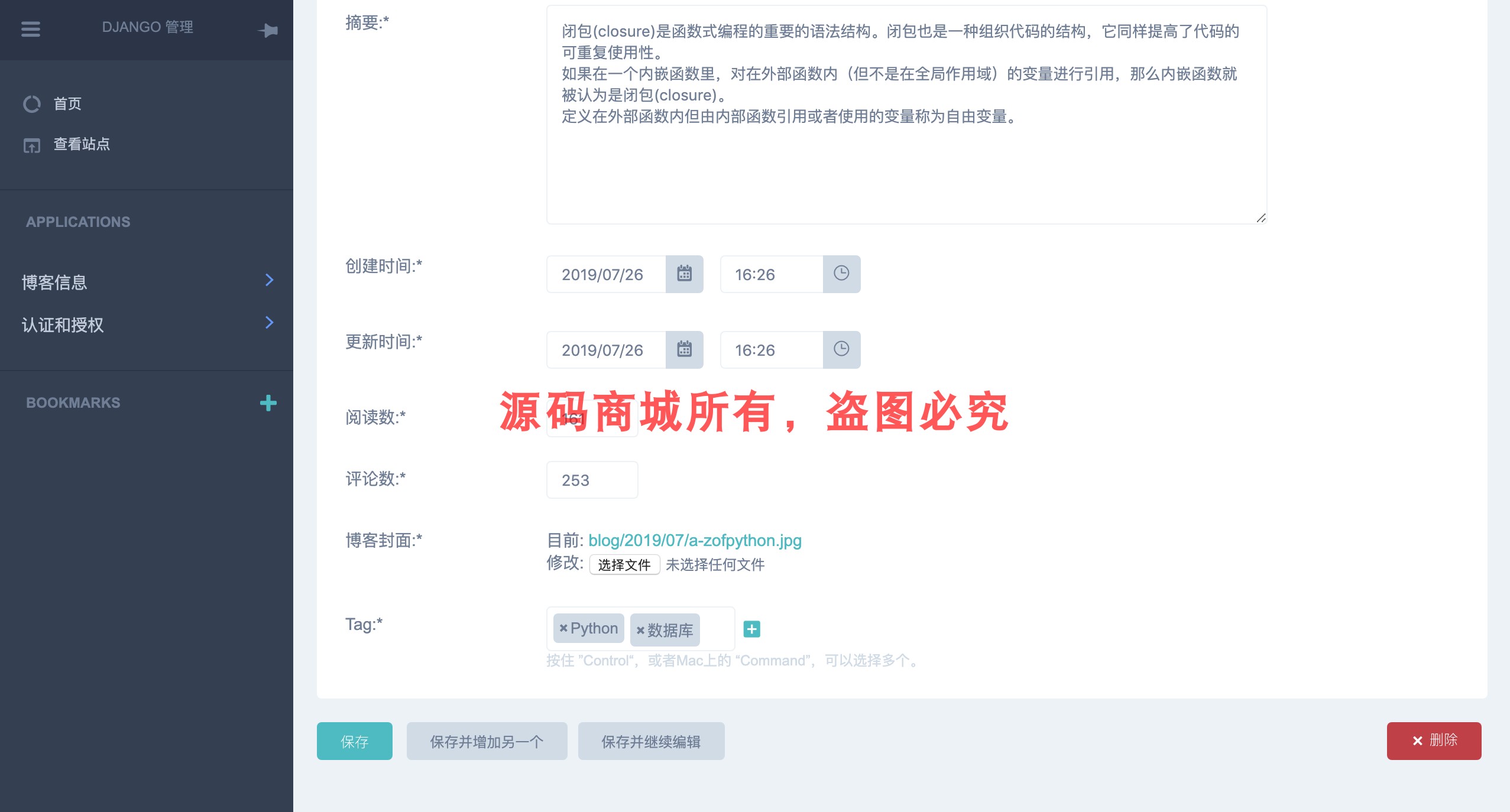Open 查看站点 in the sidebar
Viewport: 1510px width, 812px height.
pos(82,144)
